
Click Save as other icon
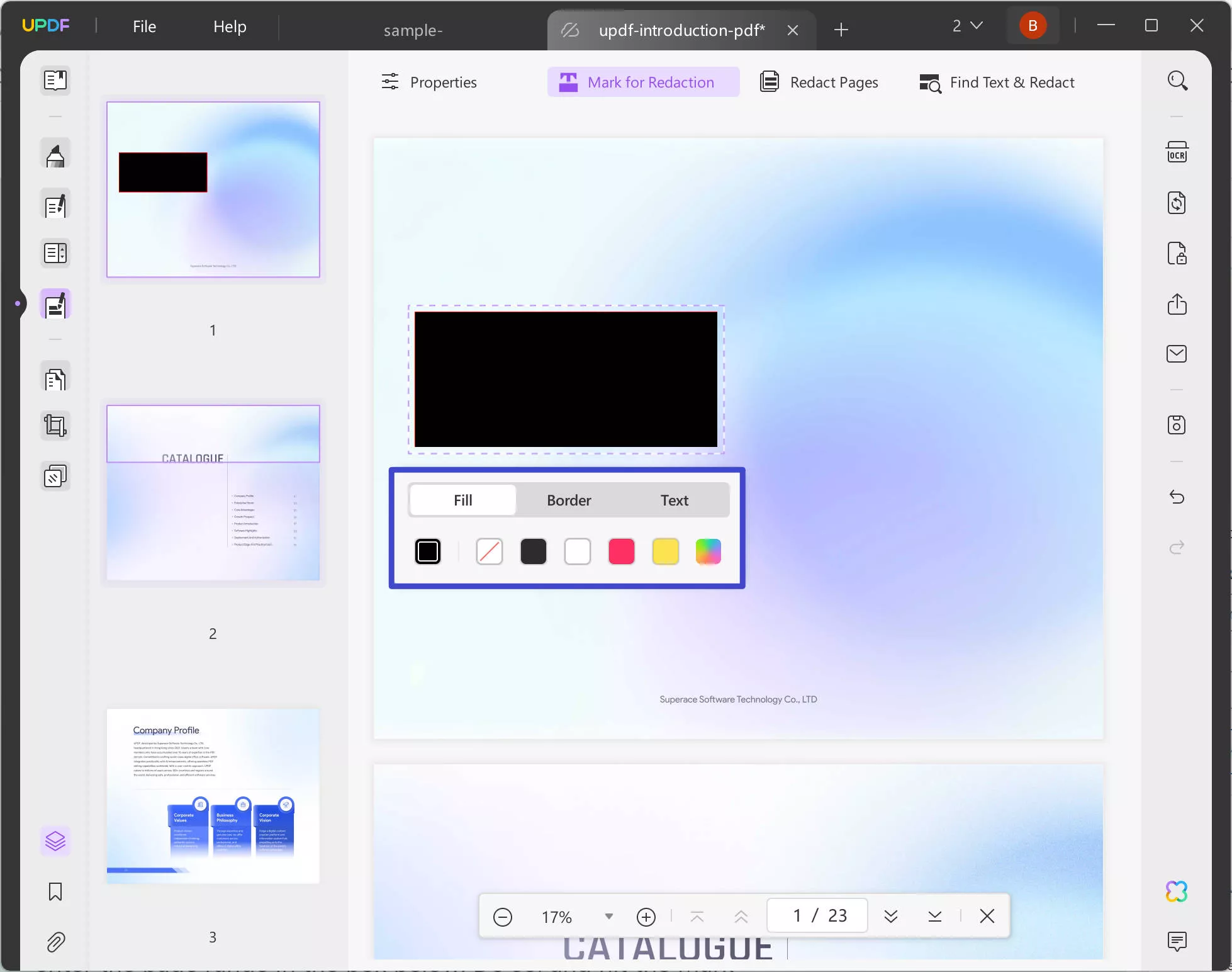point(1177,425)
